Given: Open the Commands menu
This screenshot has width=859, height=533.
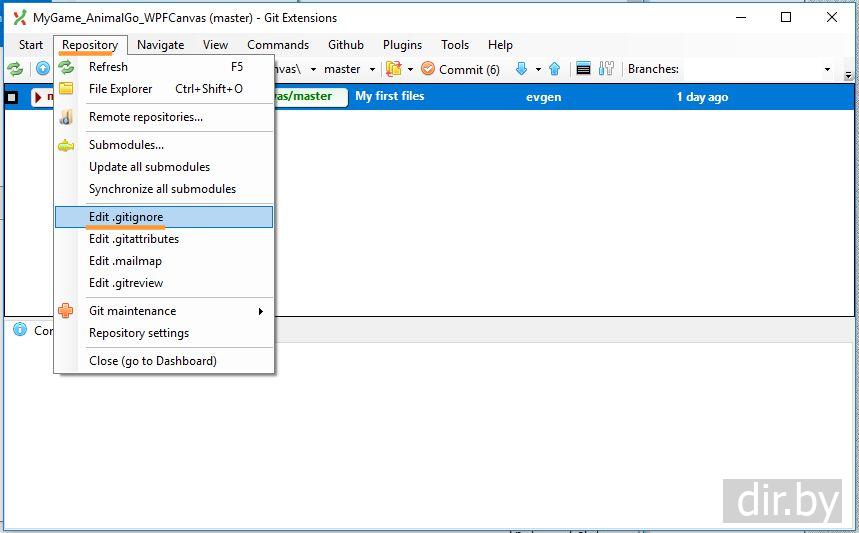Looking at the screenshot, I should (x=278, y=45).
